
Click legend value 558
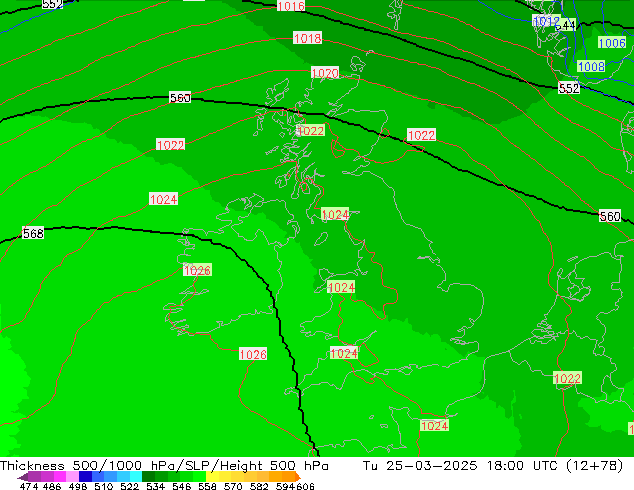(207, 486)
